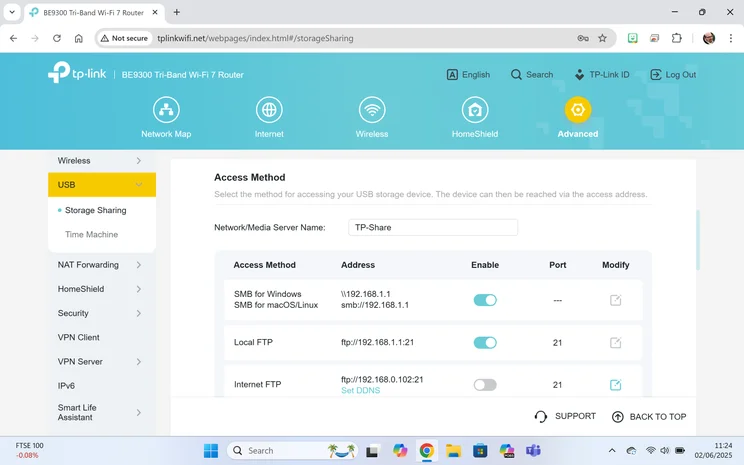Edit the SMB access method entry
This screenshot has width=744, height=465.
[x=615, y=300]
